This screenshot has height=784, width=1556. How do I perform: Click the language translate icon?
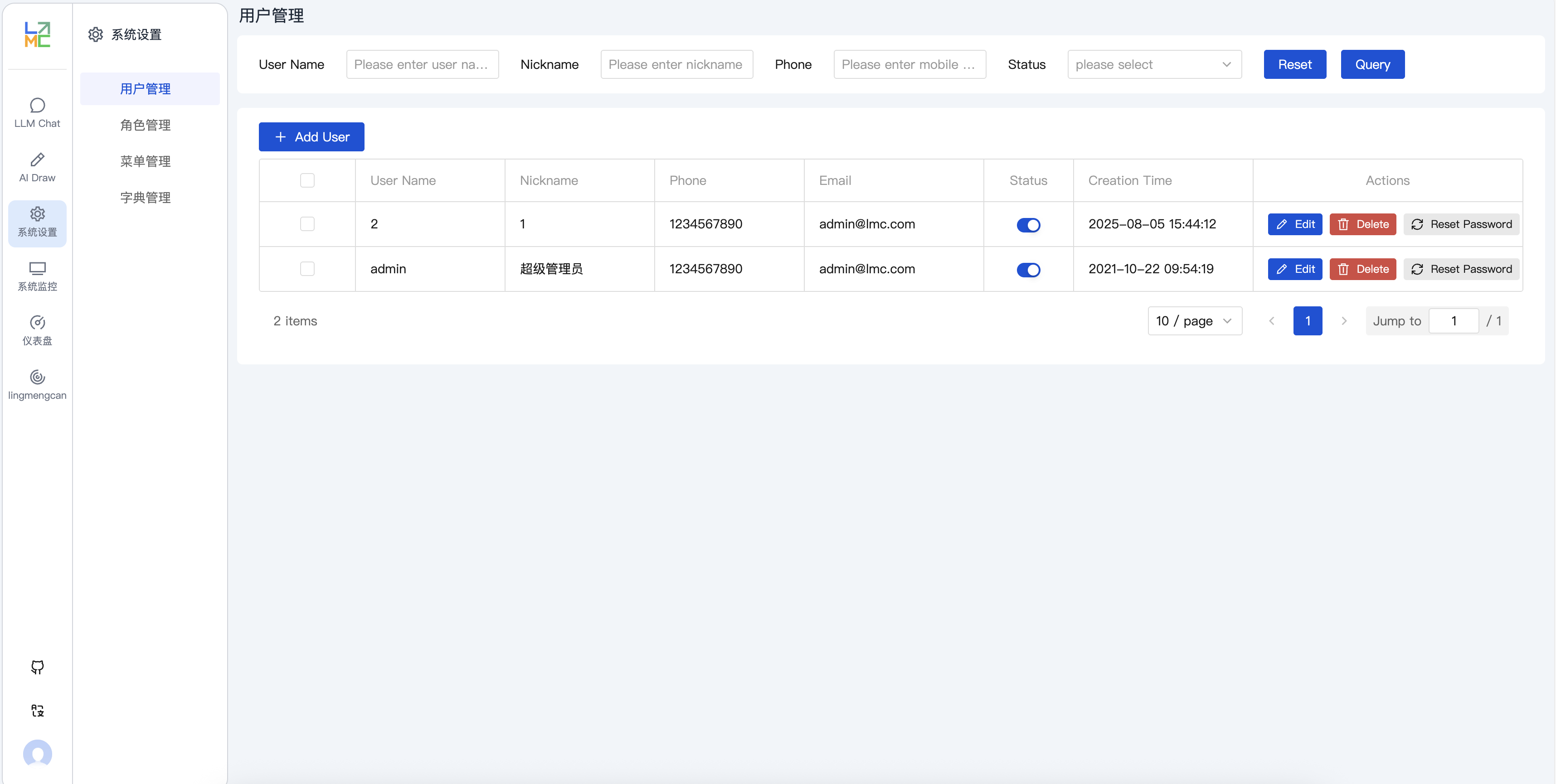pyautogui.click(x=38, y=711)
